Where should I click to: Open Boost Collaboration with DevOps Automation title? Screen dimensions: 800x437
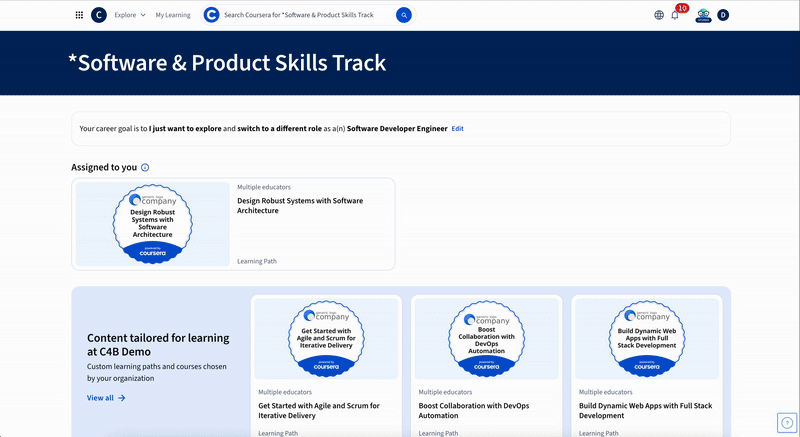point(473,410)
